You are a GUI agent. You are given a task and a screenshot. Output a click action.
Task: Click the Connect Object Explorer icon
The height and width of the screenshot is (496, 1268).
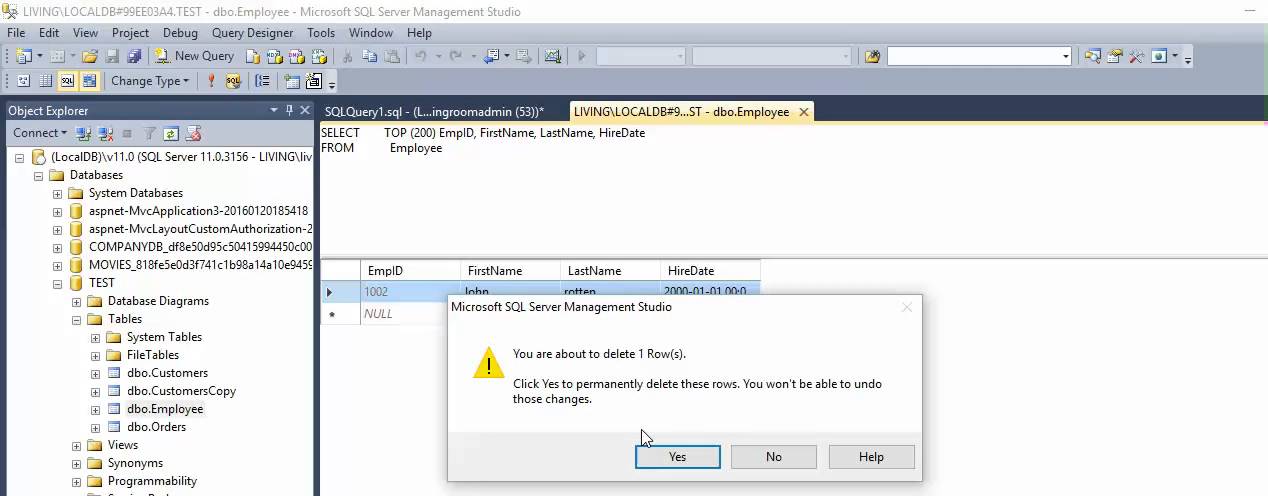click(x=84, y=133)
